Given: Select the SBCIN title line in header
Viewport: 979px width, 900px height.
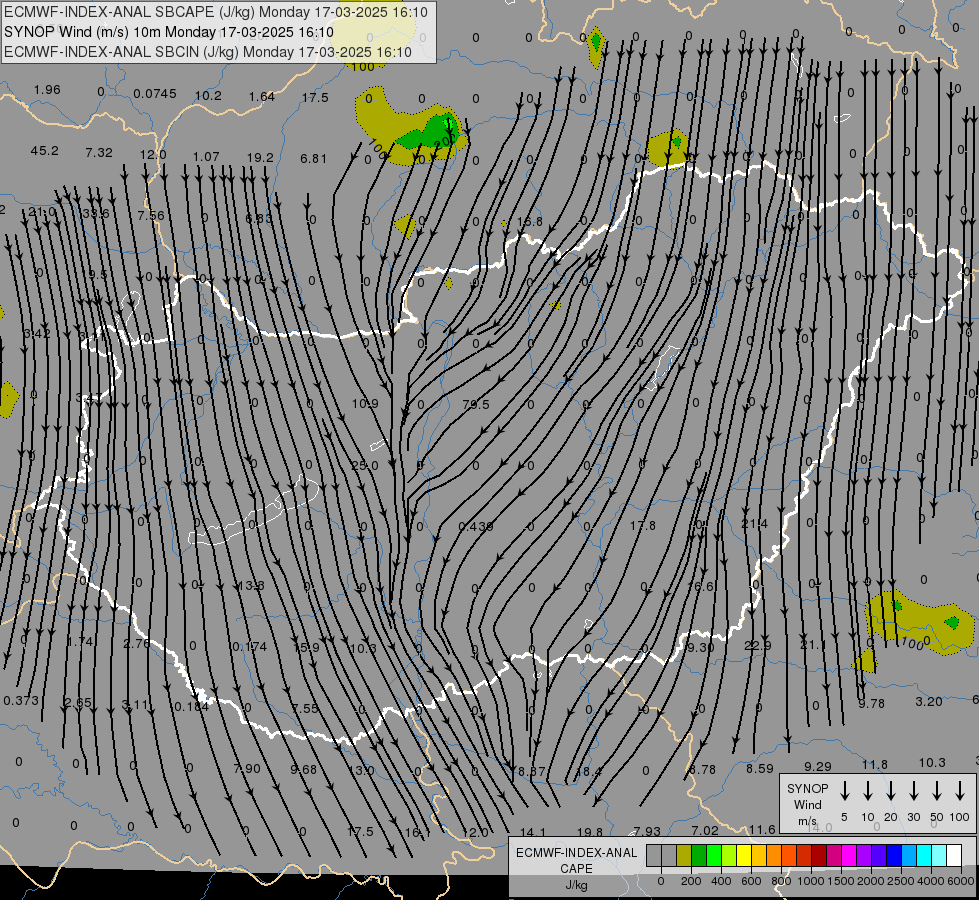Looking at the screenshot, I should (208, 52).
